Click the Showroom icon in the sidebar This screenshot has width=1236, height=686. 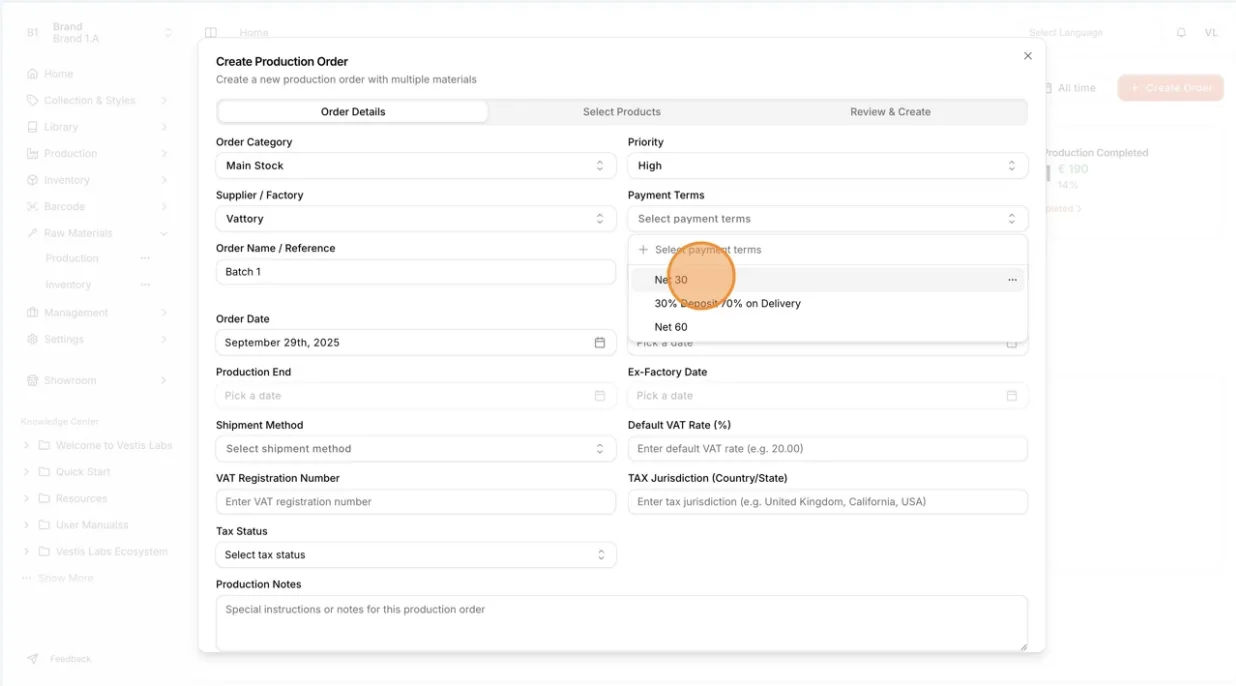click(33, 380)
